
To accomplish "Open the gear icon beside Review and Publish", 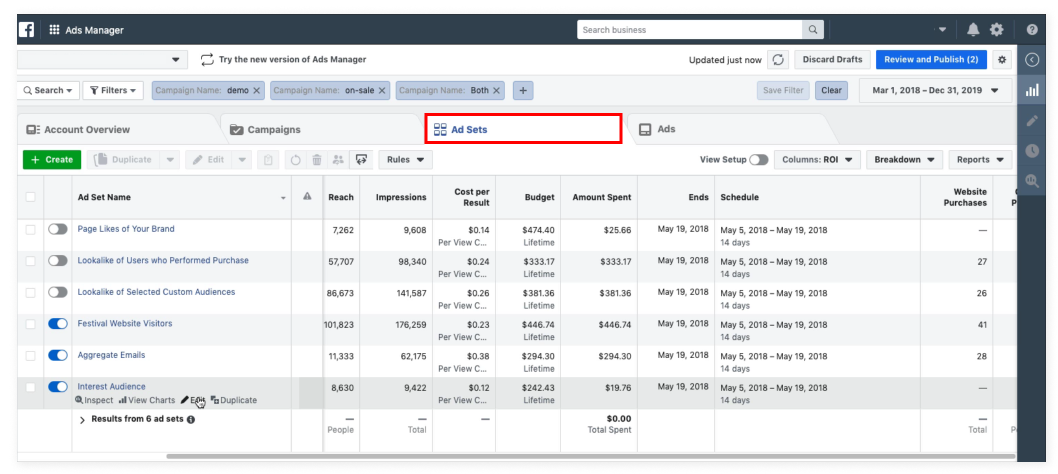I will (1002, 59).
